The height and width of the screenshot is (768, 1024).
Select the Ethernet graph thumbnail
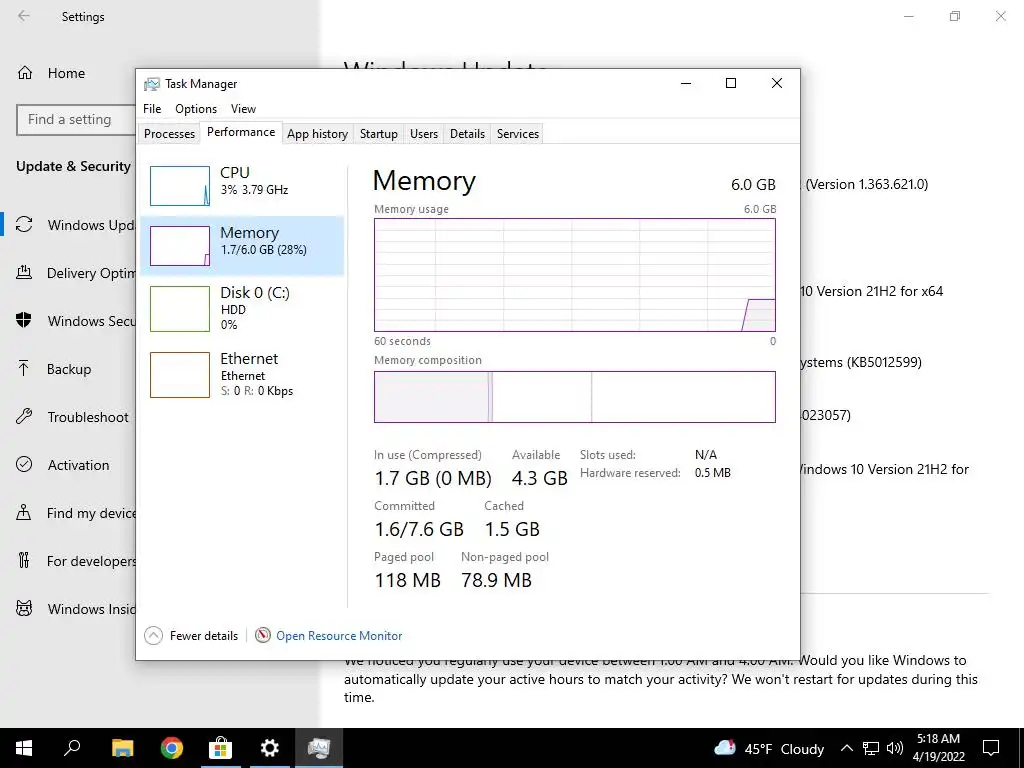(180, 375)
